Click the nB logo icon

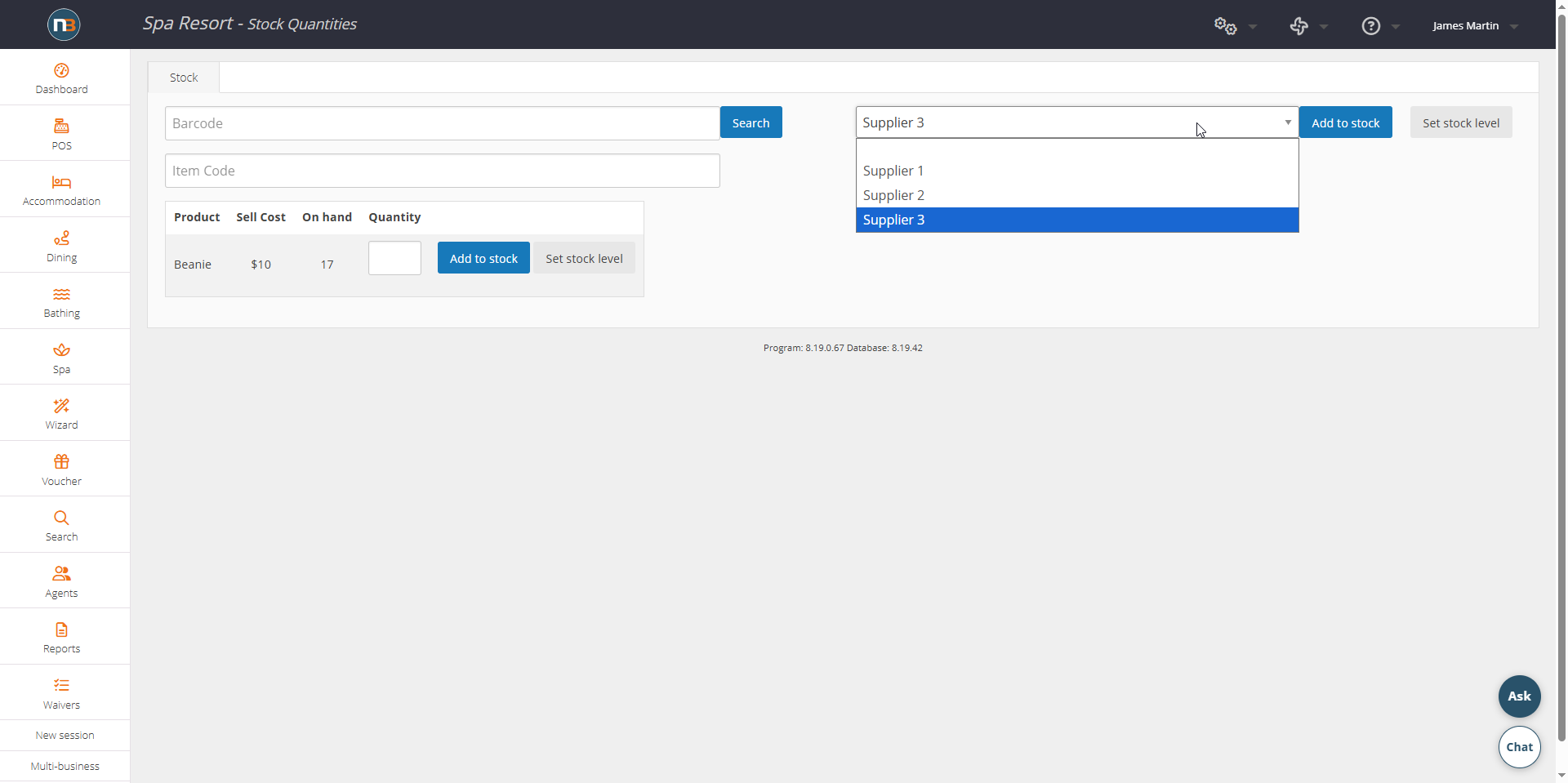pos(64,24)
